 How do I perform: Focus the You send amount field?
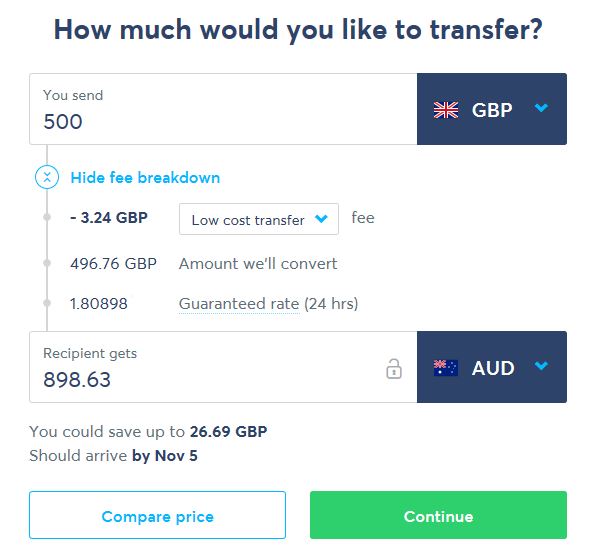pos(223,109)
